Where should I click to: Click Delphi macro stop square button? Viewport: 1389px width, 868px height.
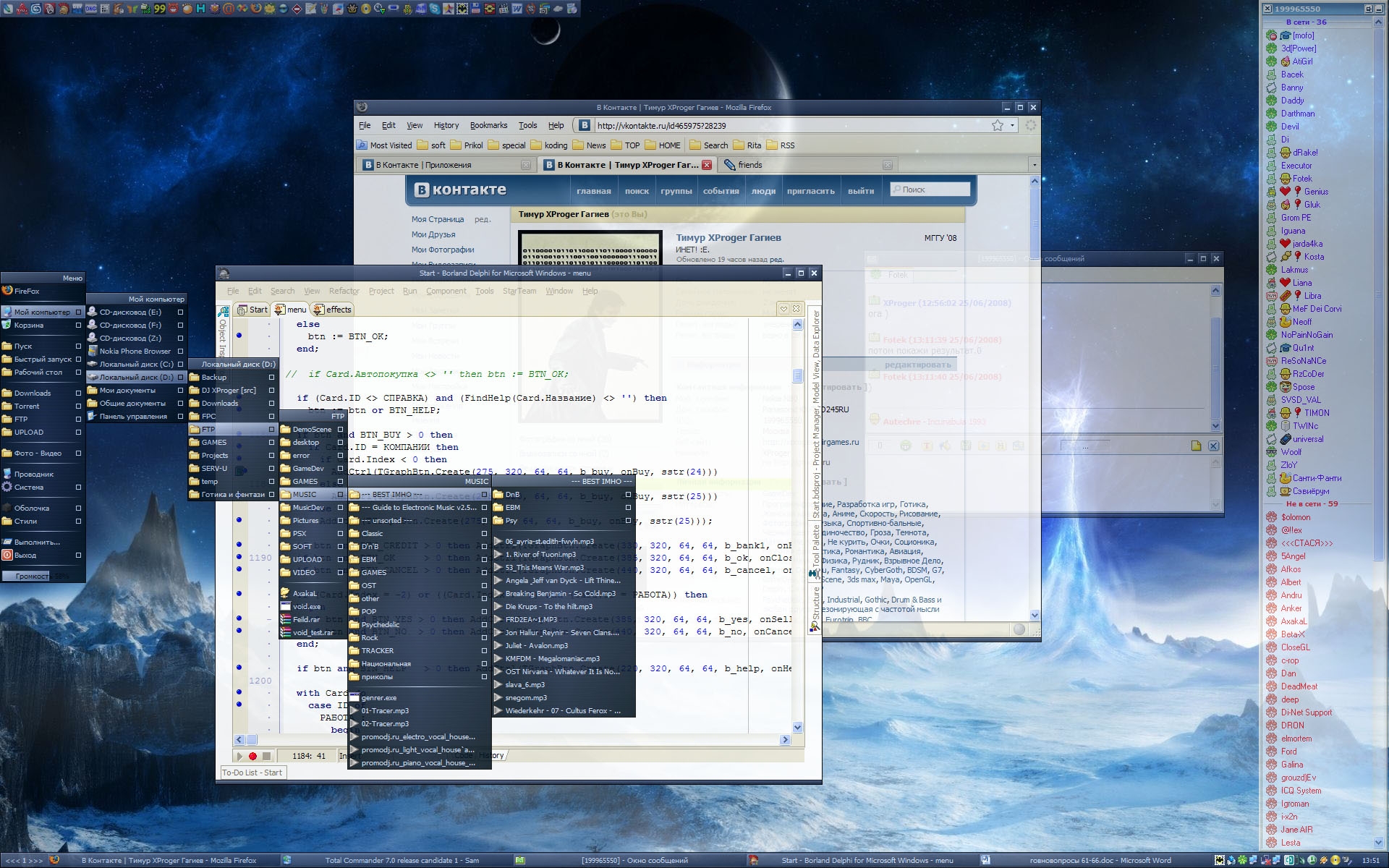click(266, 756)
